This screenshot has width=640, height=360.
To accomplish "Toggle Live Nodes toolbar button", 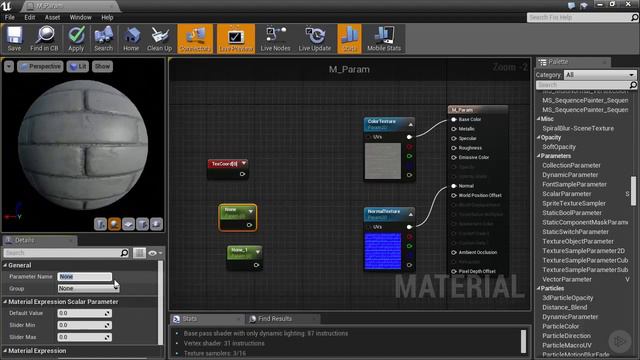I will pos(275,39).
